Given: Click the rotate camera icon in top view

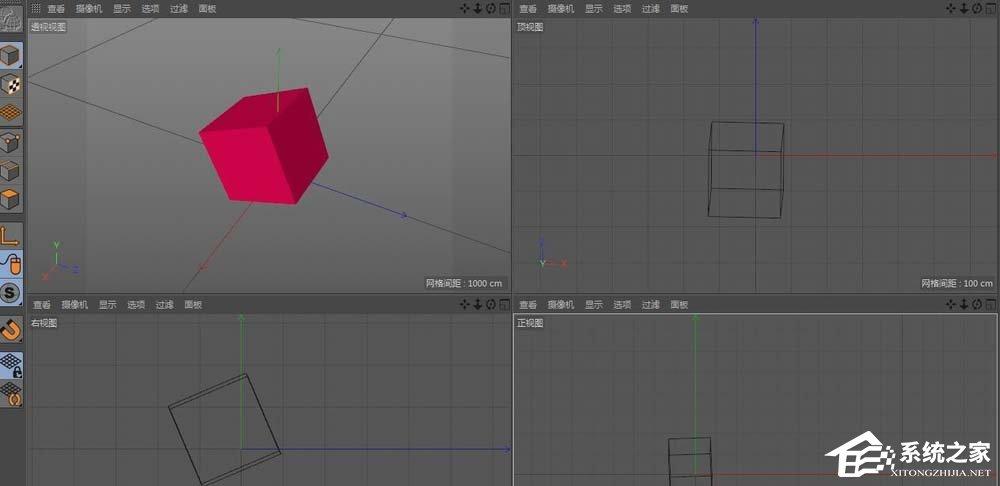Looking at the screenshot, I should click(x=976, y=8).
